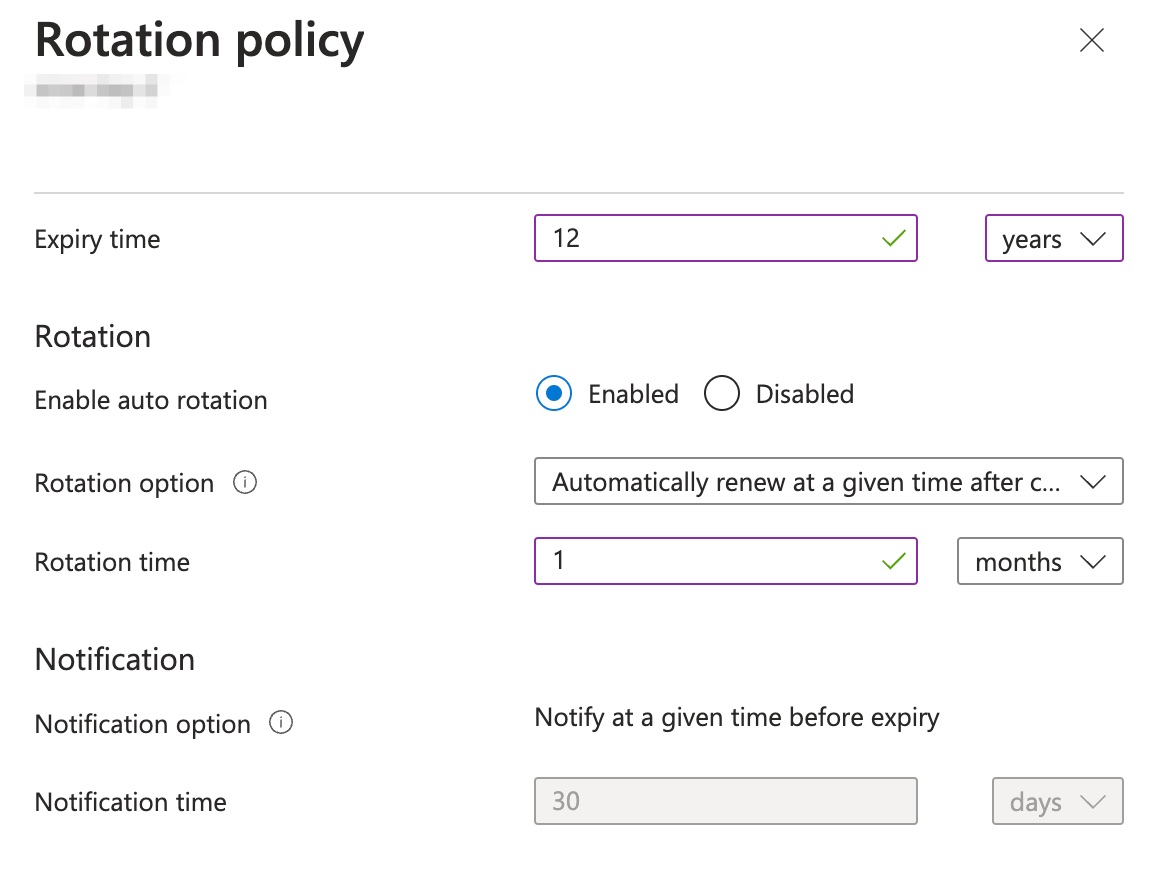Click the green checkmark in Rotation time field
The image size is (1150, 870).
pos(894,561)
